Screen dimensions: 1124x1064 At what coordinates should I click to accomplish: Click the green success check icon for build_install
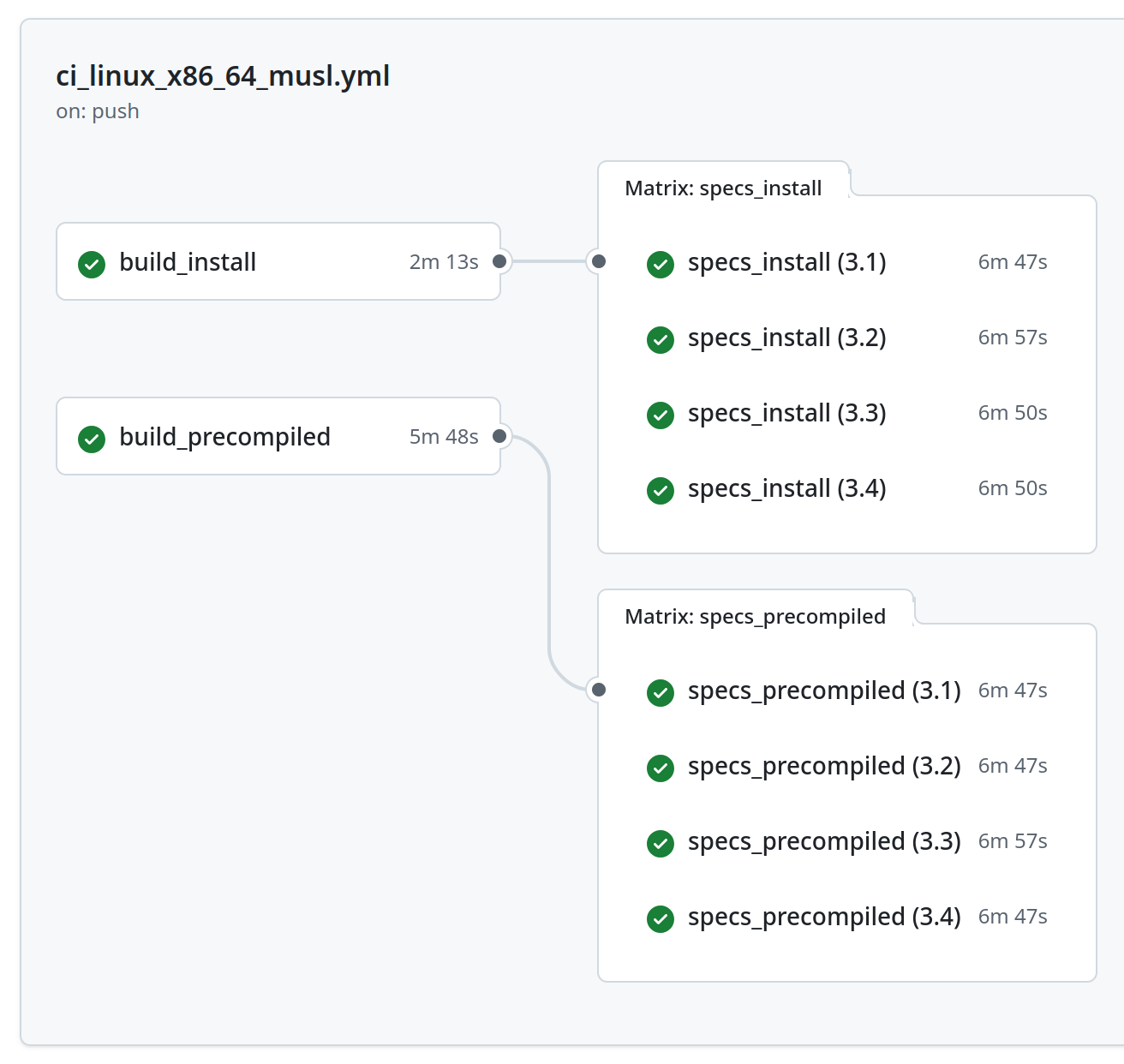(x=92, y=265)
